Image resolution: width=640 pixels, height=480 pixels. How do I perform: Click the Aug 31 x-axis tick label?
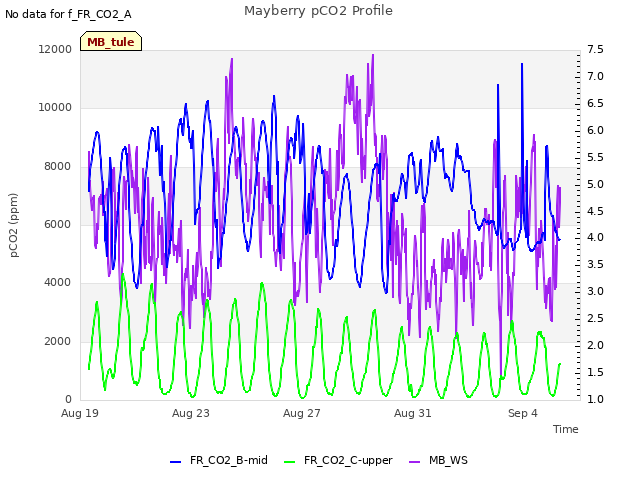(x=413, y=413)
